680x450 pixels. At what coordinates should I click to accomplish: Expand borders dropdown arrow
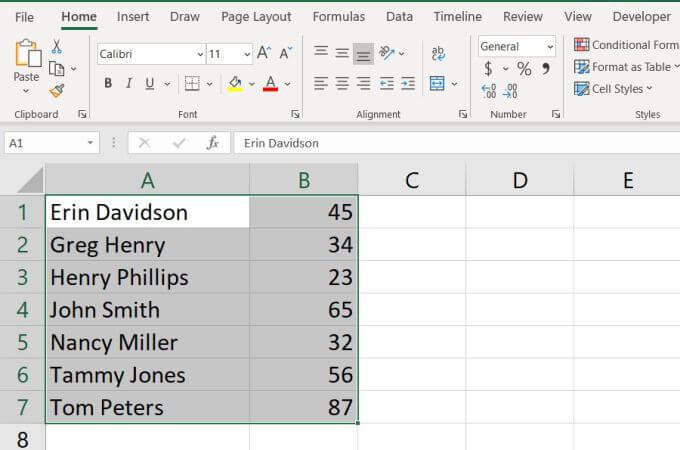point(209,84)
